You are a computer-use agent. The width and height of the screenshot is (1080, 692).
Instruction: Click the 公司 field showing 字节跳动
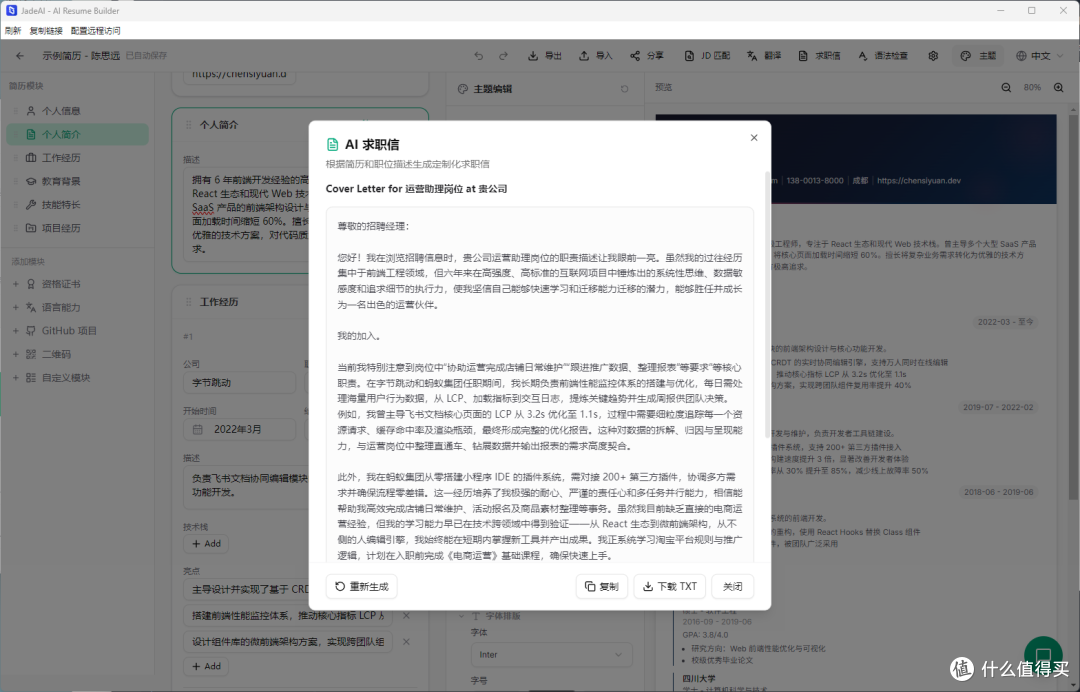(239, 382)
